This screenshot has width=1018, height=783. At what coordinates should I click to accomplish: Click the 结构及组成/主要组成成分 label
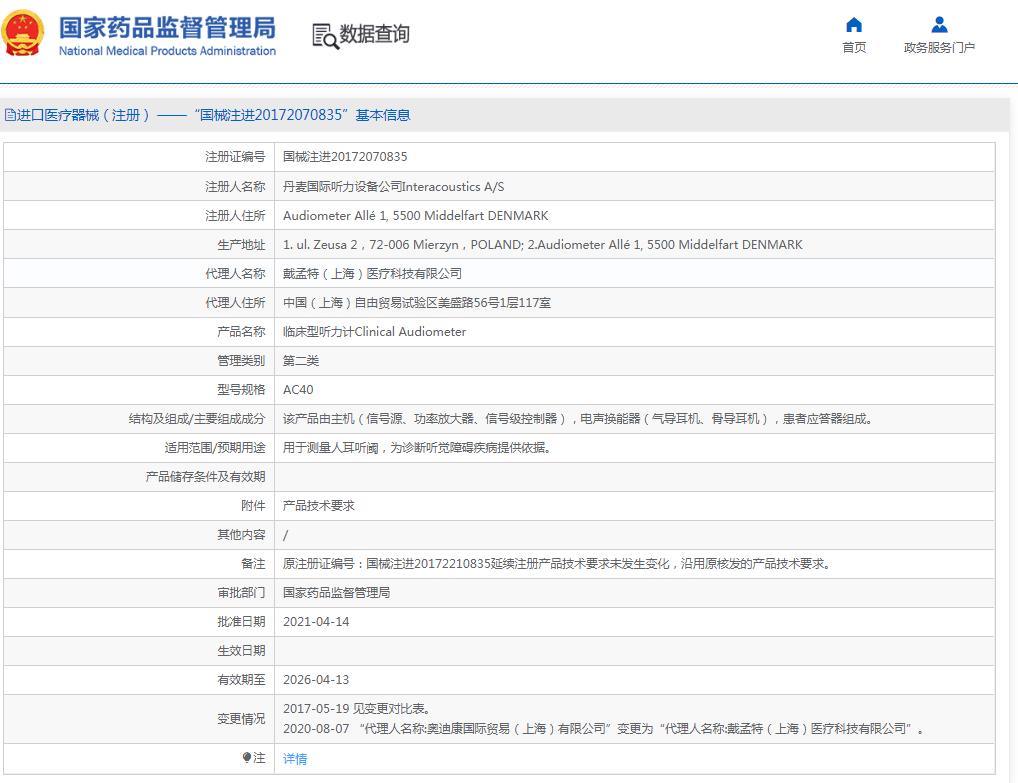coord(197,418)
